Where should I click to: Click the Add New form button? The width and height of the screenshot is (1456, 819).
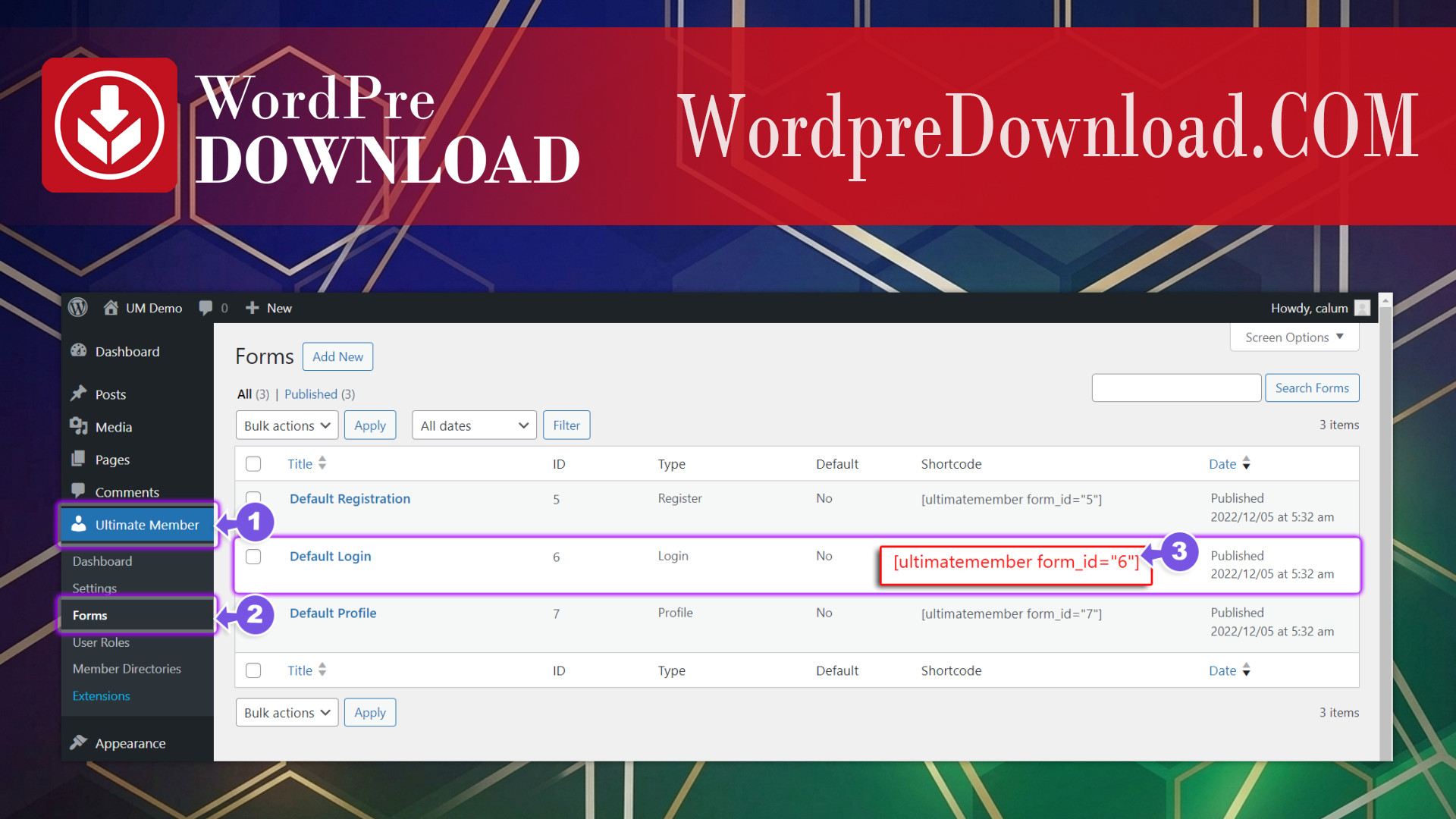[x=337, y=356]
